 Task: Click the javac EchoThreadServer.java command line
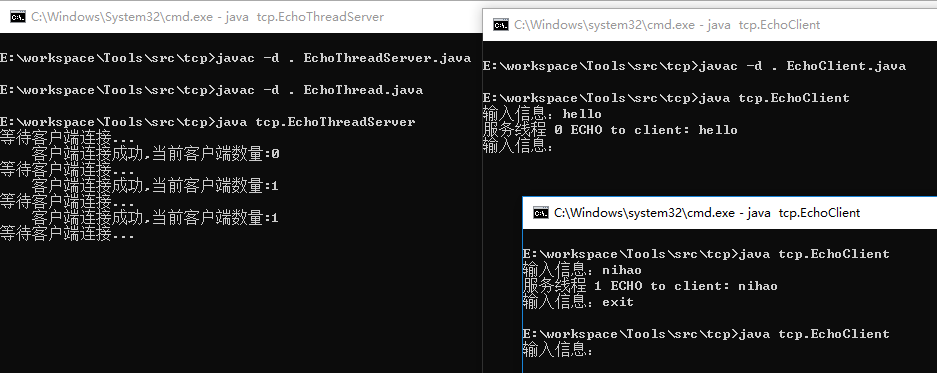(235, 58)
